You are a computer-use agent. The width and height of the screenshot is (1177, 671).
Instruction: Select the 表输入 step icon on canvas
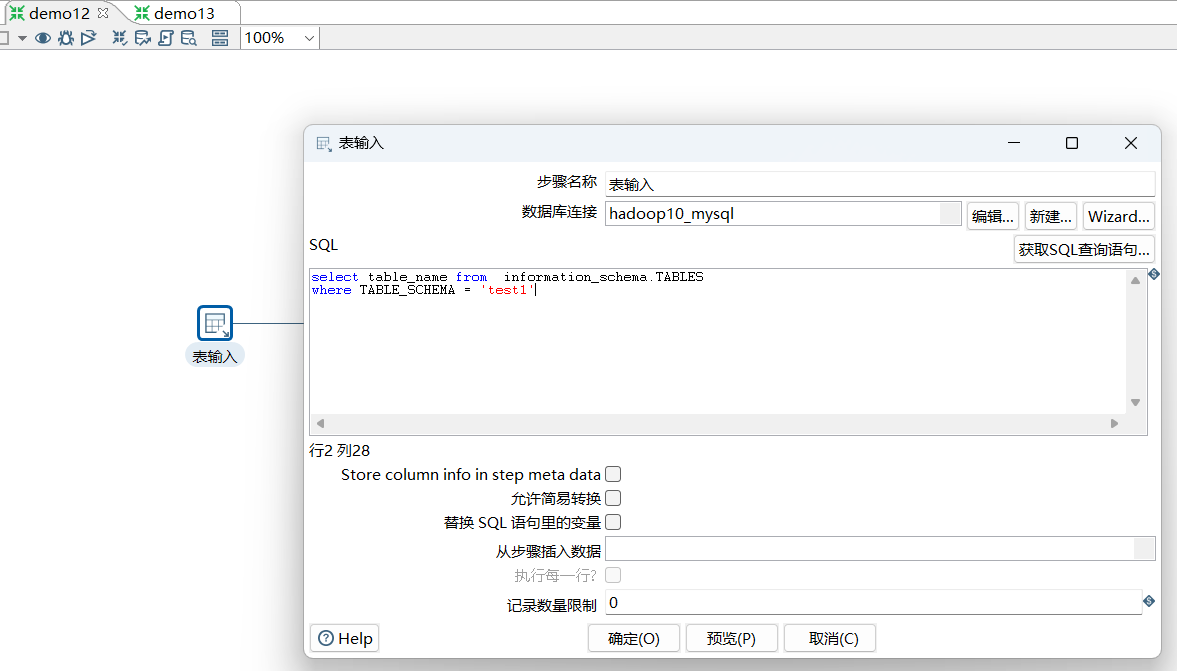pos(215,323)
